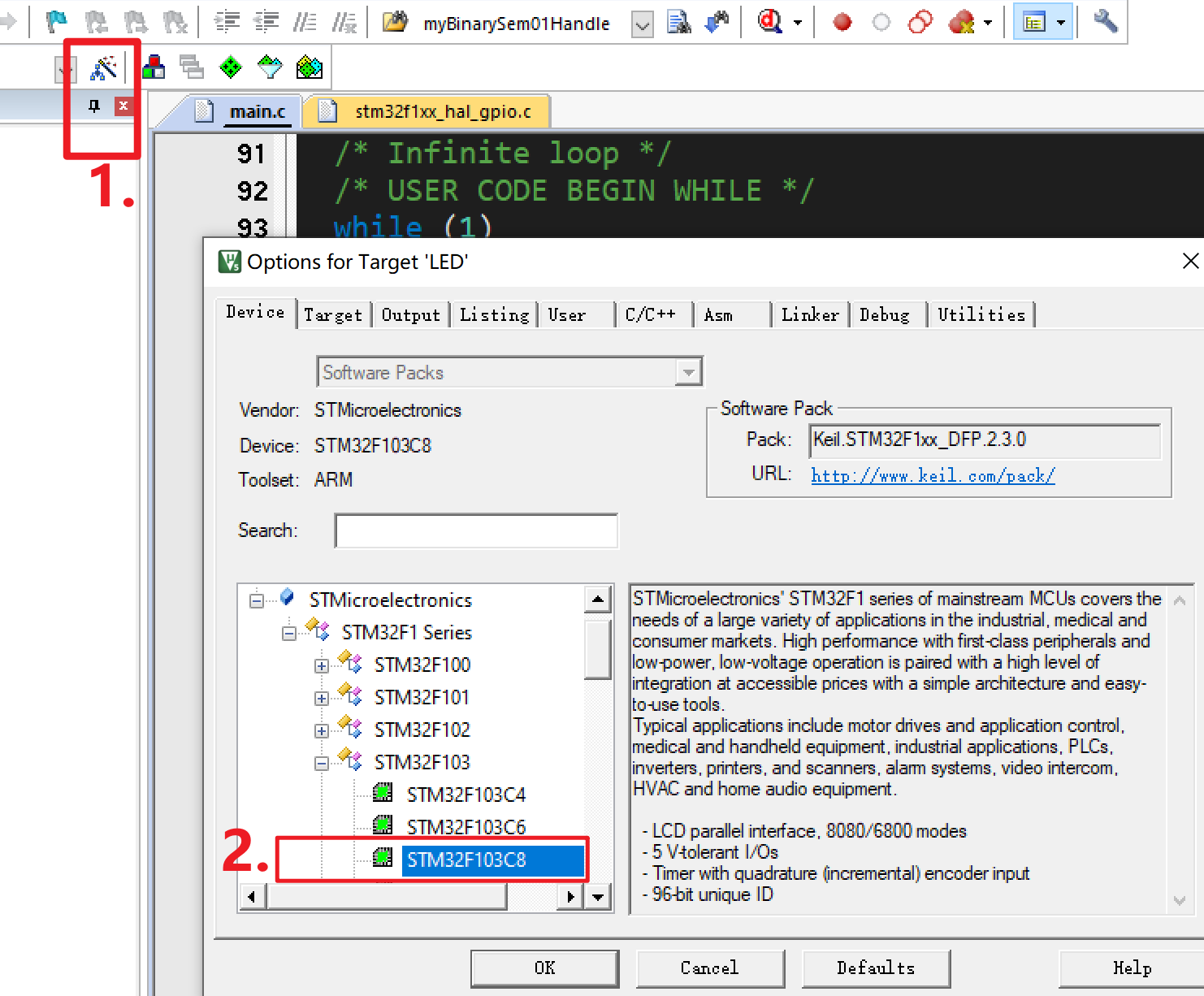Screen dimensions: 1204x996
Task: Open the Software Packs combo box
Action: click(509, 372)
